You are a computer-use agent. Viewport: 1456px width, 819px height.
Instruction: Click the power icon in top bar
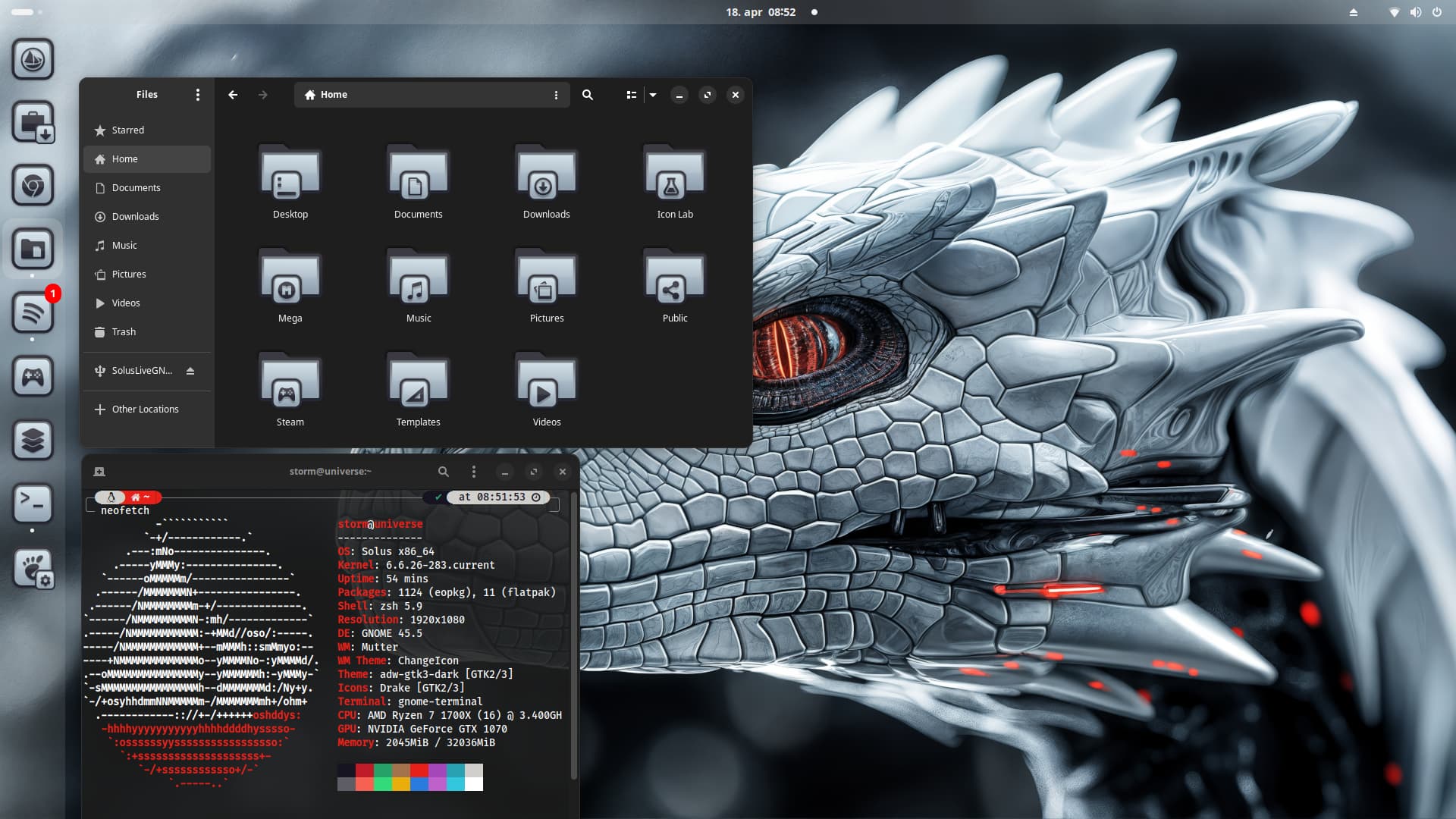[x=1436, y=12]
